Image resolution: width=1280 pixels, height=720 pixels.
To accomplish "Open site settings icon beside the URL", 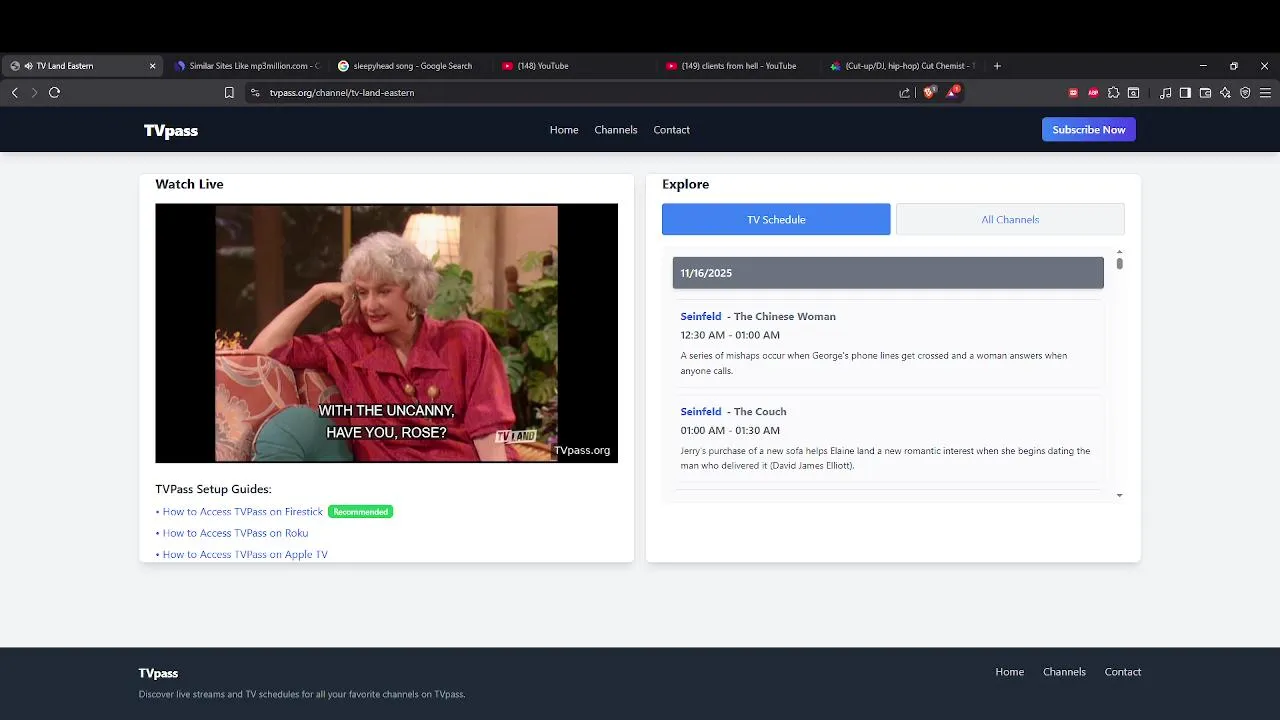I will [255, 92].
